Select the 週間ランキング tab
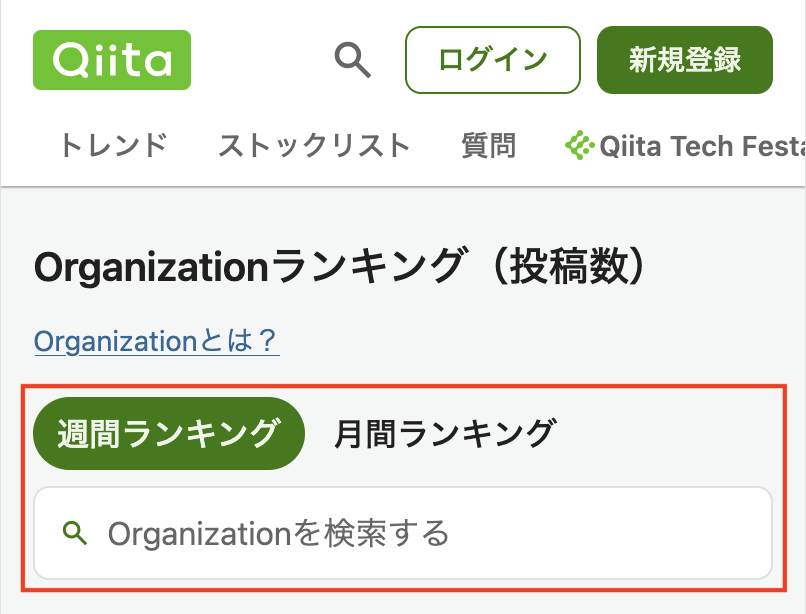The width and height of the screenshot is (806, 614). pos(169,434)
